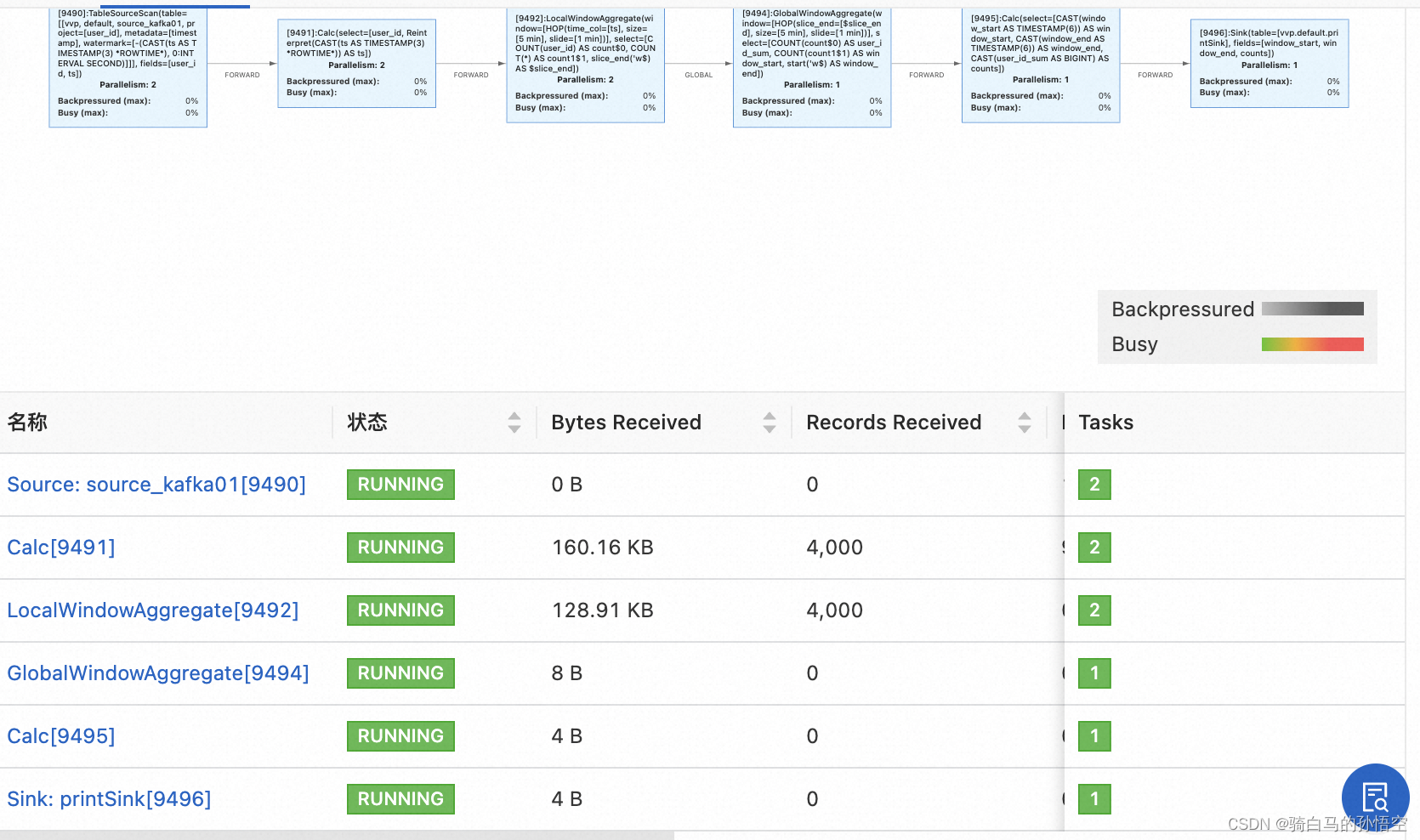
Task: Open Source: source_kafka01[9490] vertex link
Action: (x=156, y=485)
